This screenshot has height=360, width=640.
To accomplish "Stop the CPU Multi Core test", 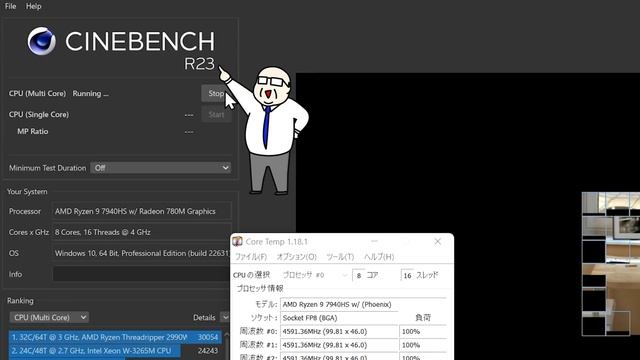I will (216, 93).
